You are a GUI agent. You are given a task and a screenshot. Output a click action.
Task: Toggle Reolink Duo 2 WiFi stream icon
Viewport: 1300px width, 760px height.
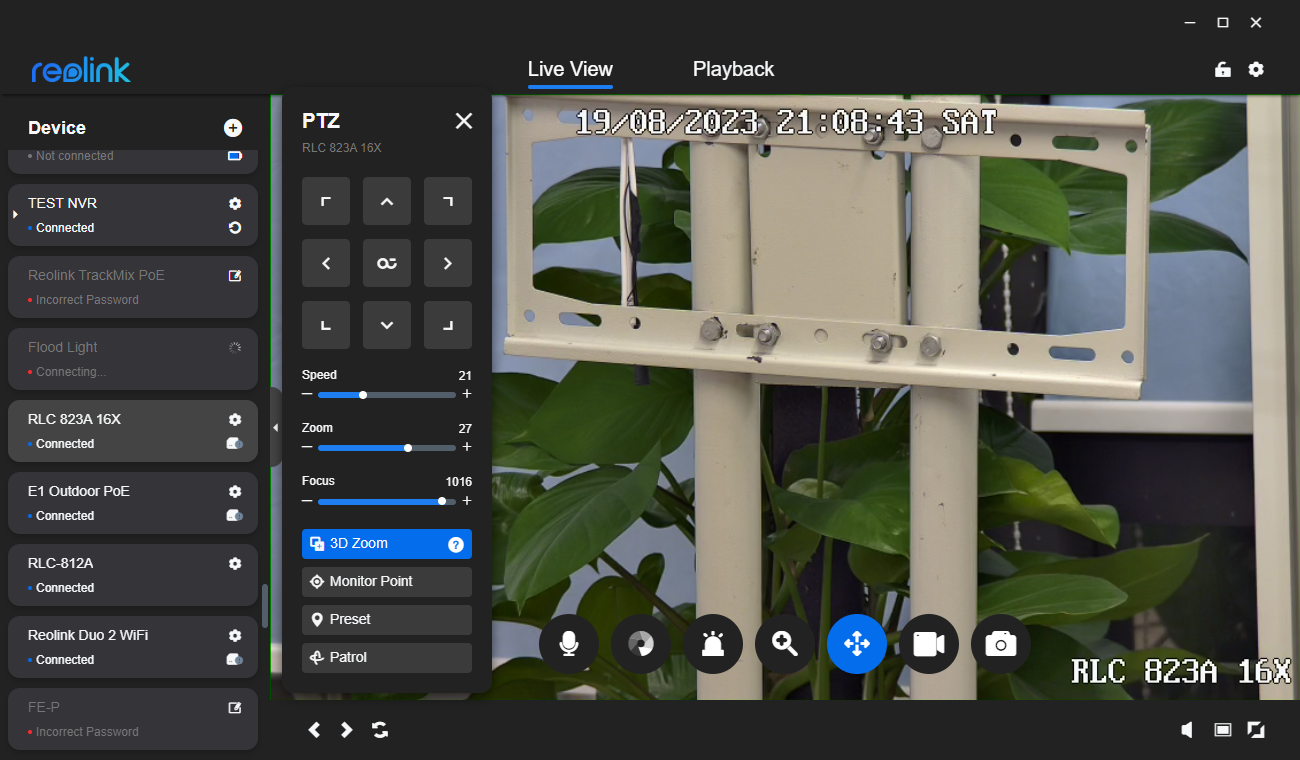234,659
